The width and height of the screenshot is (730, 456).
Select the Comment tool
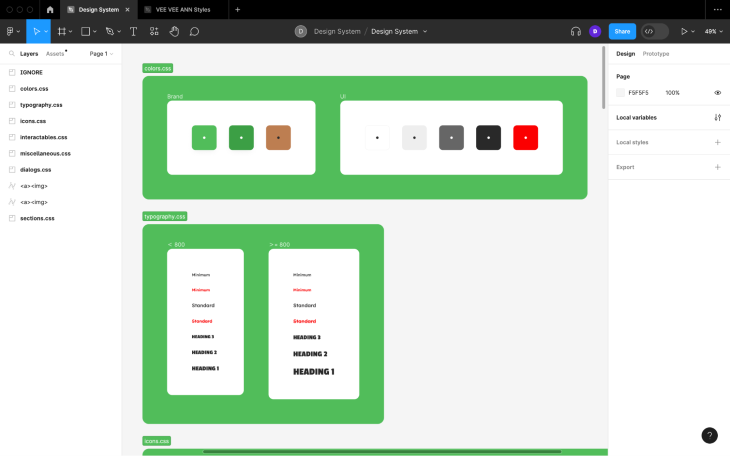pos(194,31)
